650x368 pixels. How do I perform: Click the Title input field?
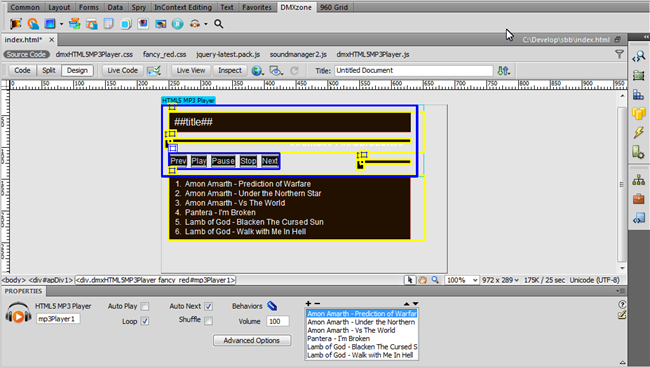point(414,70)
